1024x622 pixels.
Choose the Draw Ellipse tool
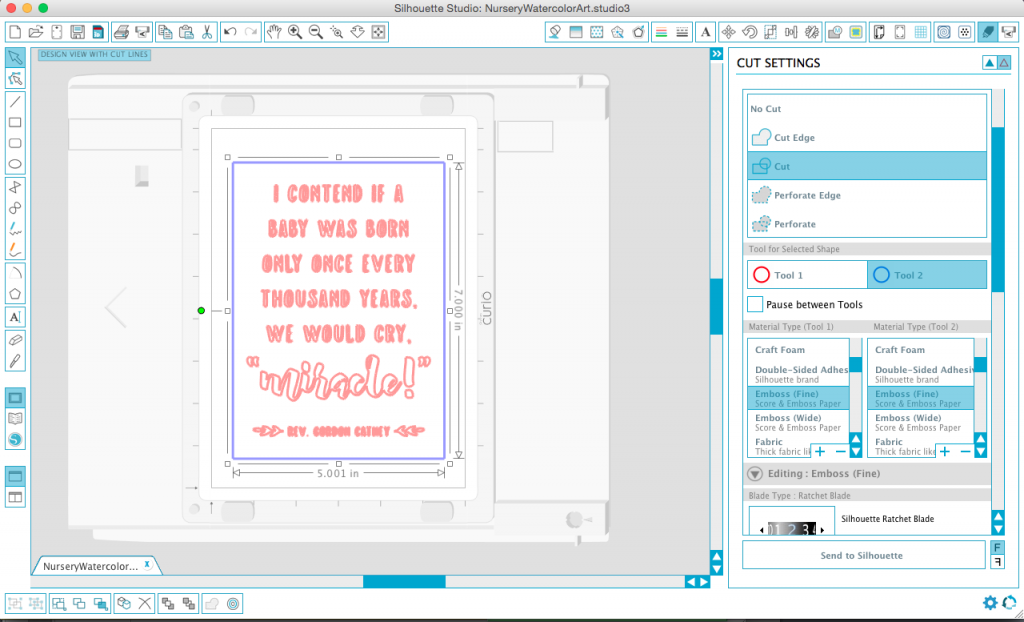(15, 164)
